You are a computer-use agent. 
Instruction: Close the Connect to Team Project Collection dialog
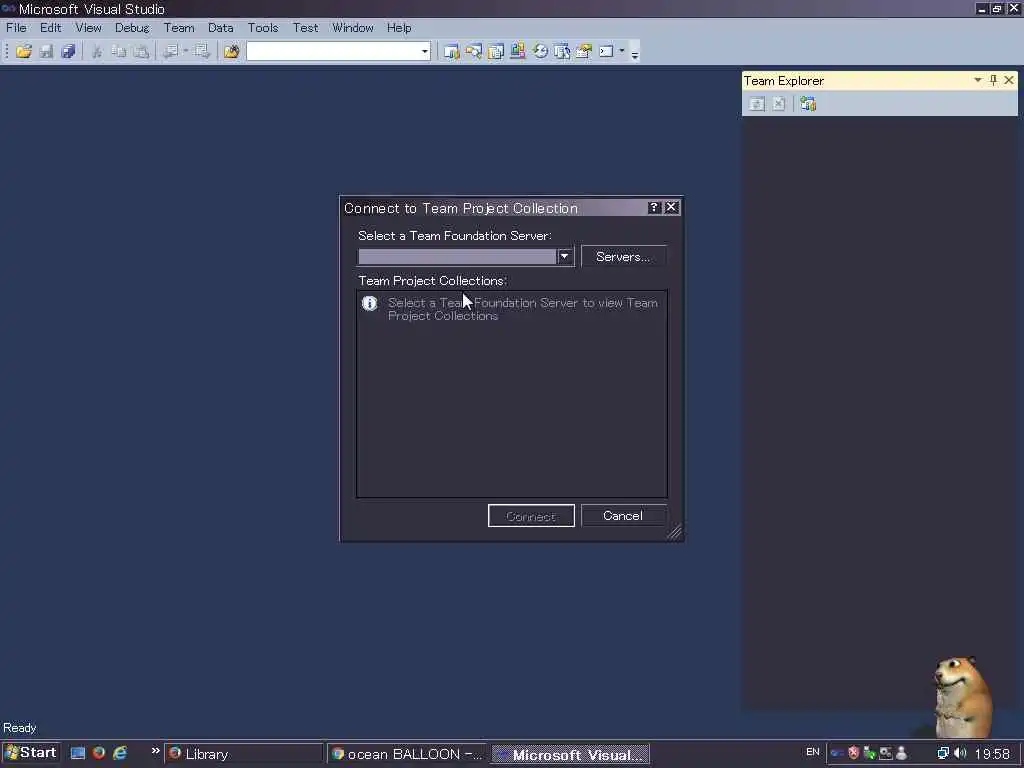pyautogui.click(x=671, y=208)
